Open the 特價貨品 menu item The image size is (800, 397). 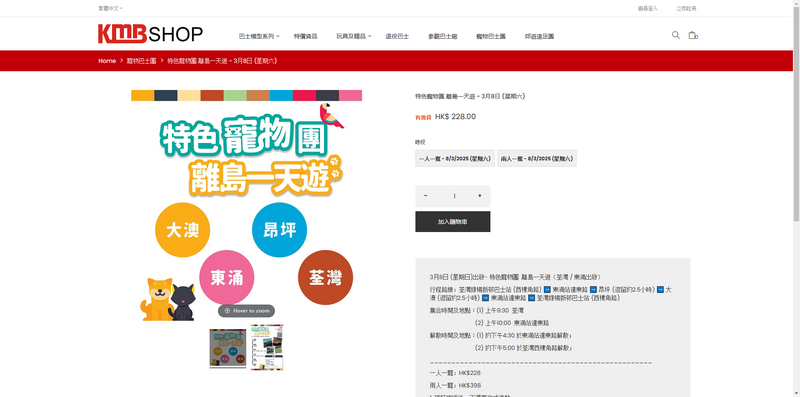coord(306,36)
